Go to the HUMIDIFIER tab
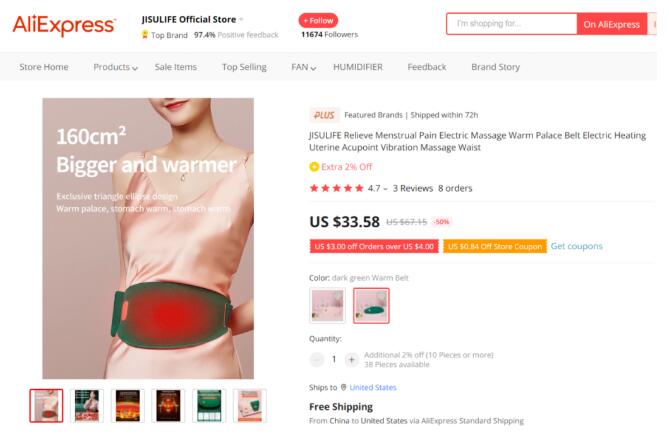This screenshot has height=444, width=669. click(358, 67)
